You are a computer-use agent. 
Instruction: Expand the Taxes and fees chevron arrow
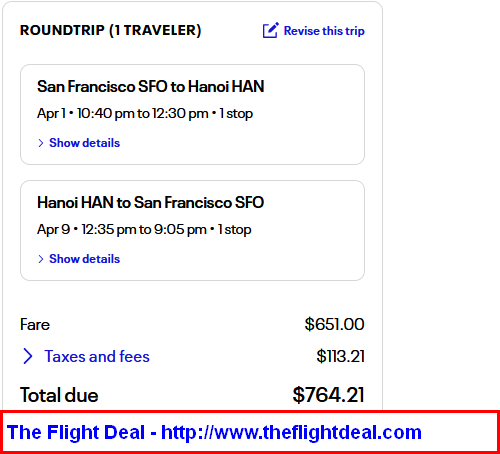click(x=28, y=356)
